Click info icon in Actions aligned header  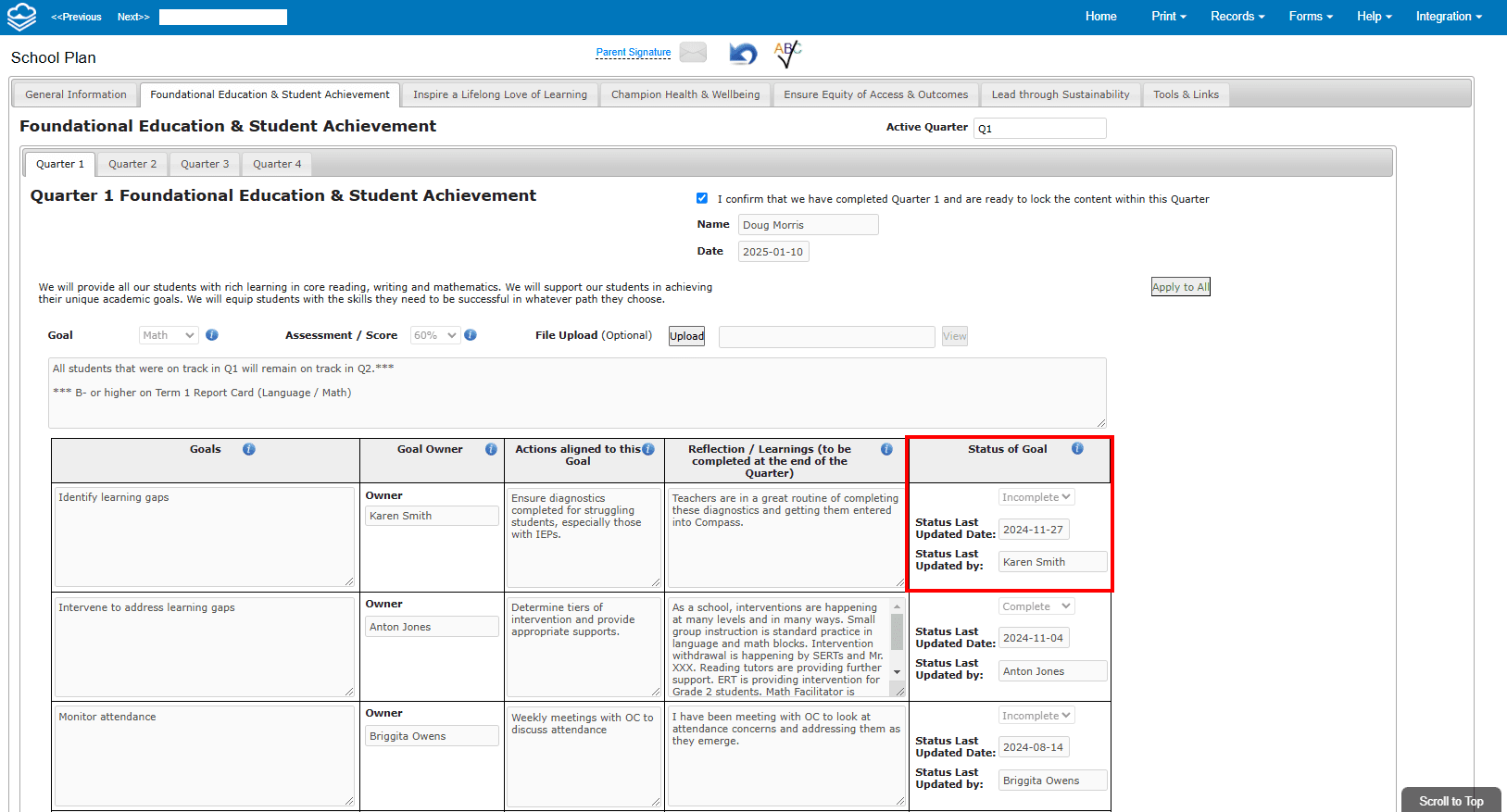[x=648, y=449]
